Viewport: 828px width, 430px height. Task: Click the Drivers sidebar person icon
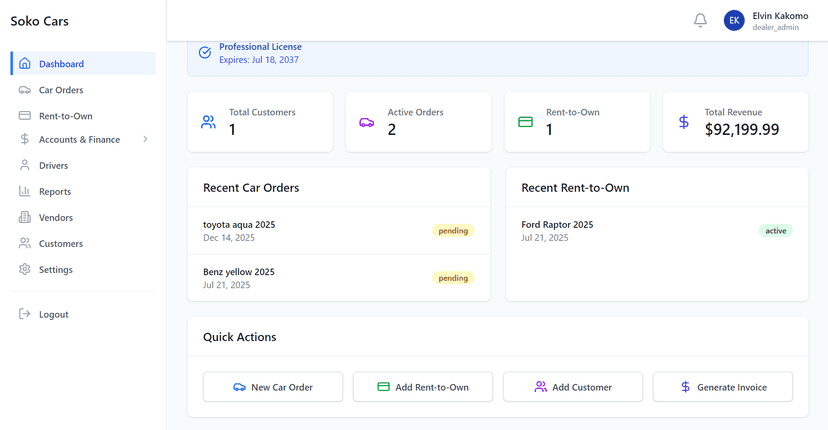25,166
